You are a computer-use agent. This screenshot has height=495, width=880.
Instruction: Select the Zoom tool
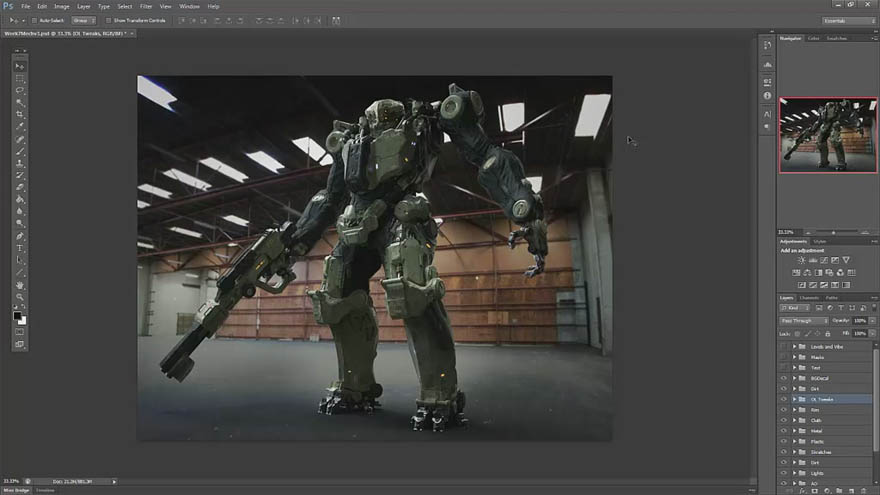pyautogui.click(x=20, y=297)
